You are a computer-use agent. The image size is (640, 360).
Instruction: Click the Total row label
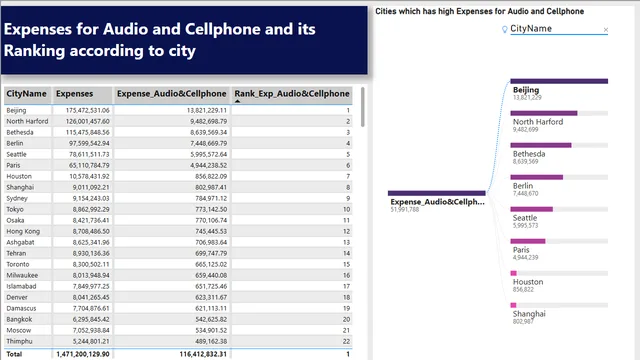[x=14, y=354]
